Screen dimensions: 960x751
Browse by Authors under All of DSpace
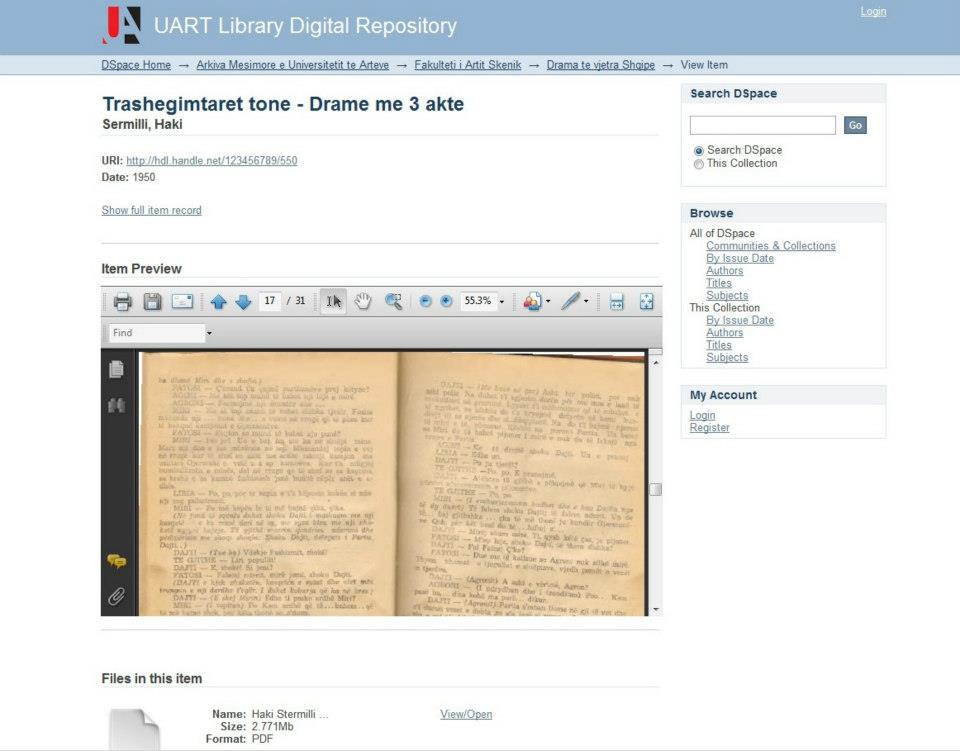coord(724,271)
